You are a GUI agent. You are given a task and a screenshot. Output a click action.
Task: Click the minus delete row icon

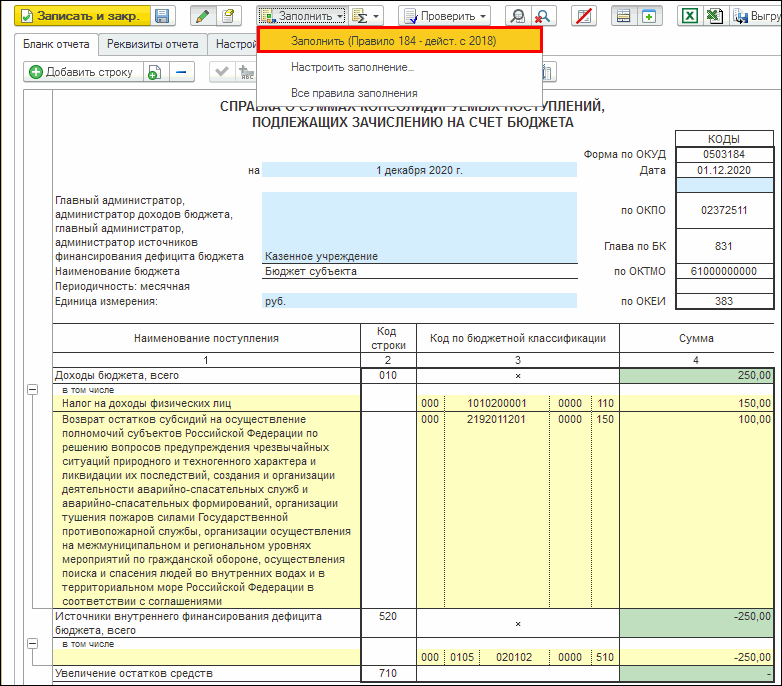coord(181,72)
